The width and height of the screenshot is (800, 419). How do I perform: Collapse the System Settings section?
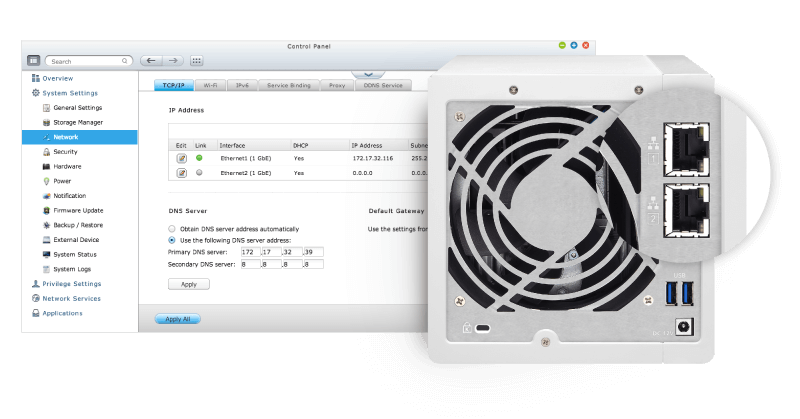pyautogui.click(x=69, y=93)
